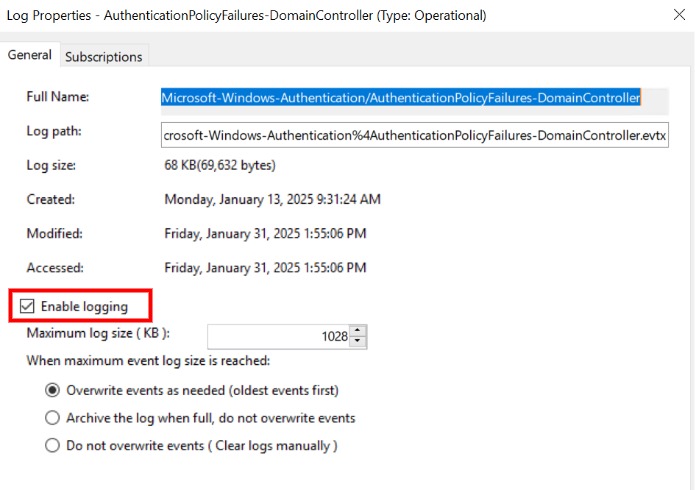Switch to the Subscriptions tab
695x490 pixels.
pyautogui.click(x=103, y=57)
